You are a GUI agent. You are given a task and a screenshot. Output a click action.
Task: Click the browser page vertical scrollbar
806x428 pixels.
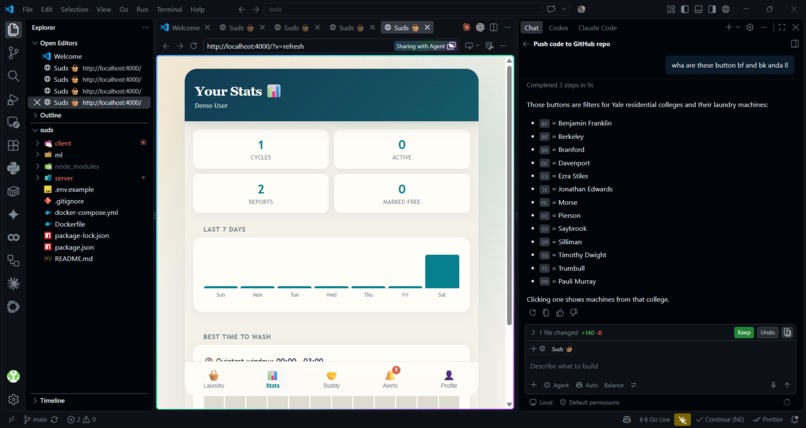tap(509, 195)
